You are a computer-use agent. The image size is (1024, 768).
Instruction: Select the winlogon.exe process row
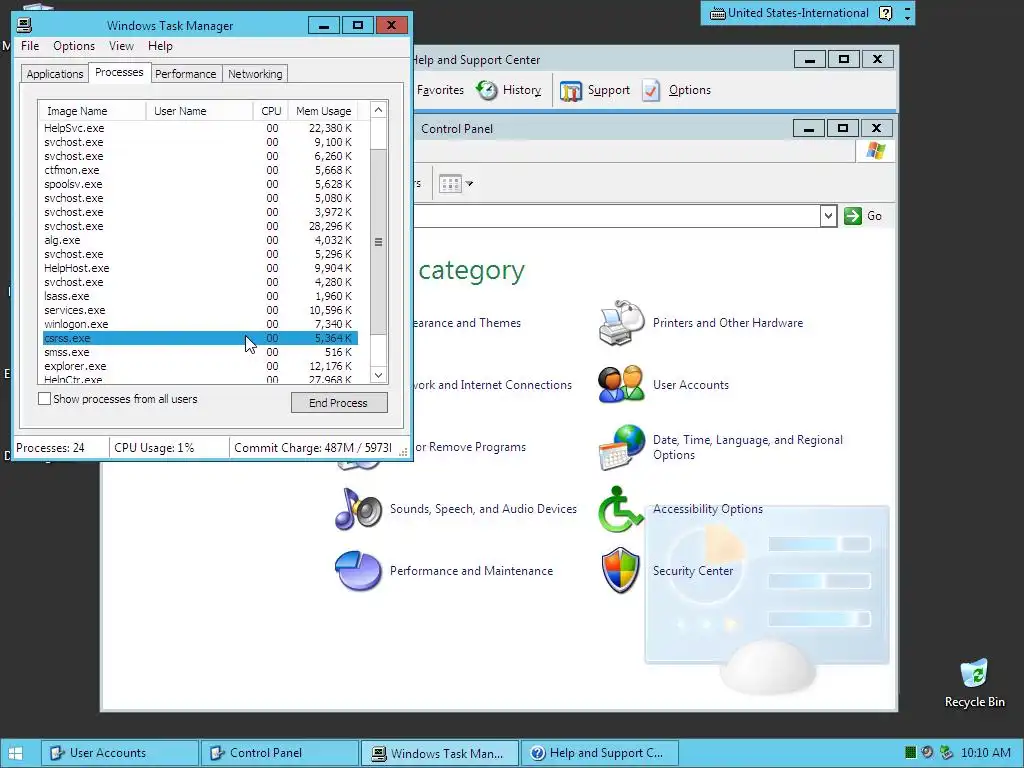pyautogui.click(x=200, y=324)
